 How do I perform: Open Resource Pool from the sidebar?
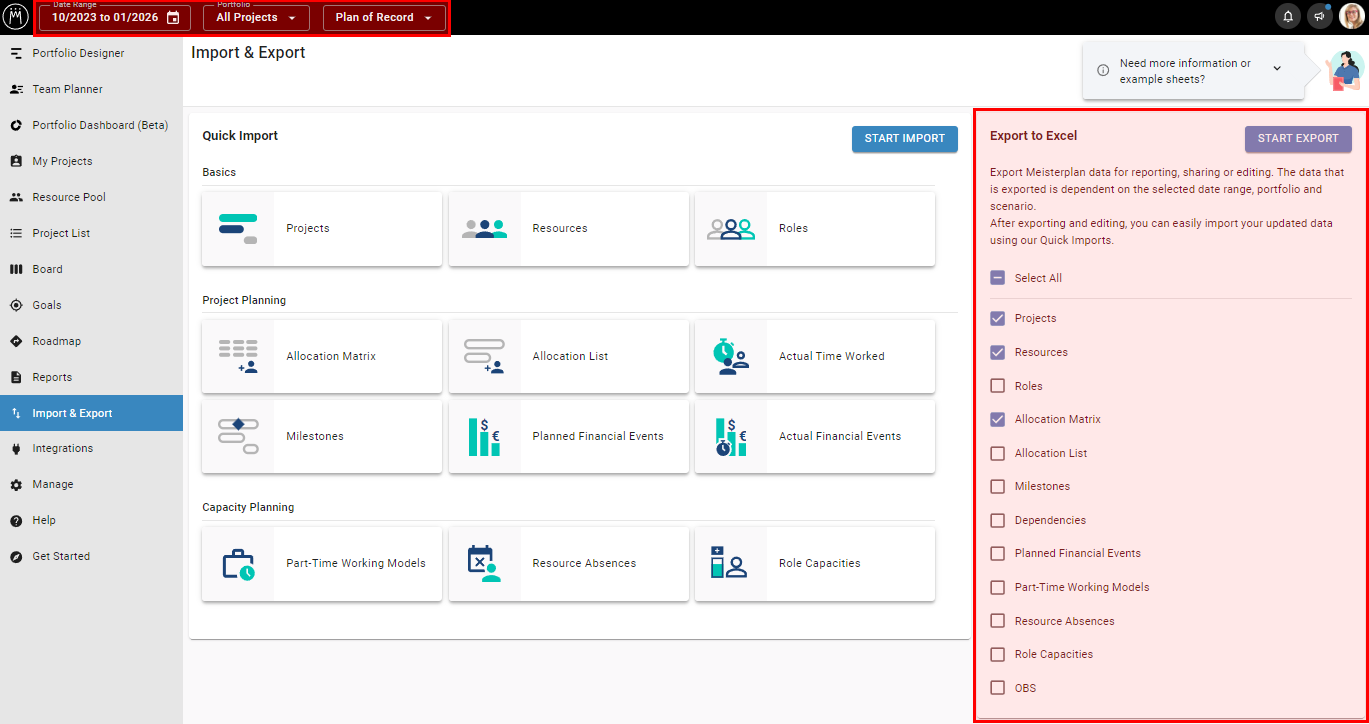point(91,197)
